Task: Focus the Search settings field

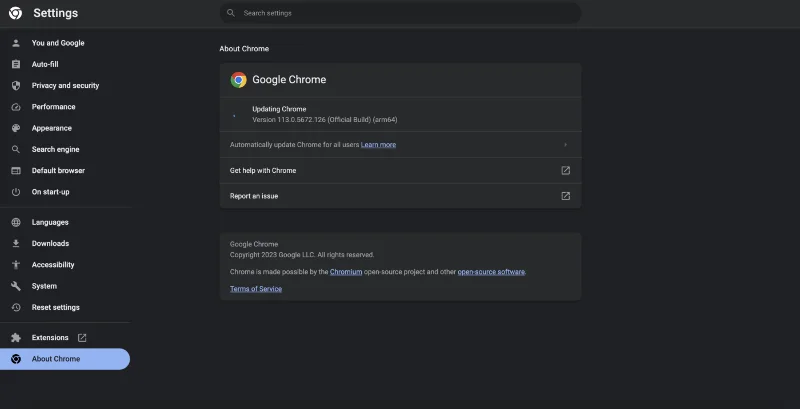Action: coord(401,13)
